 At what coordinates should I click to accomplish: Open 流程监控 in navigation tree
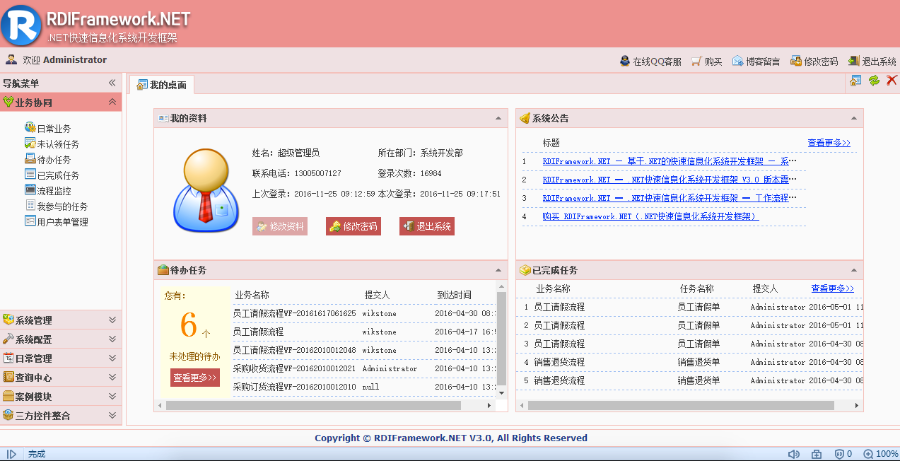click(x=48, y=191)
